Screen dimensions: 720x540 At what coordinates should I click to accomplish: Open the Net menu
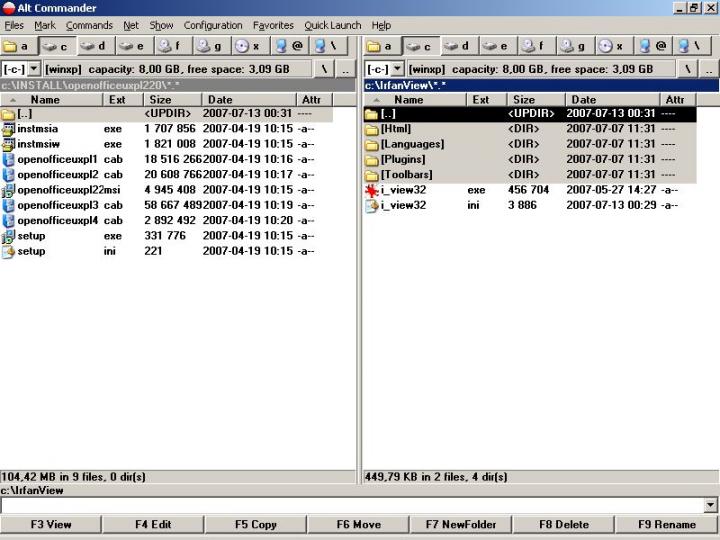(x=131, y=25)
